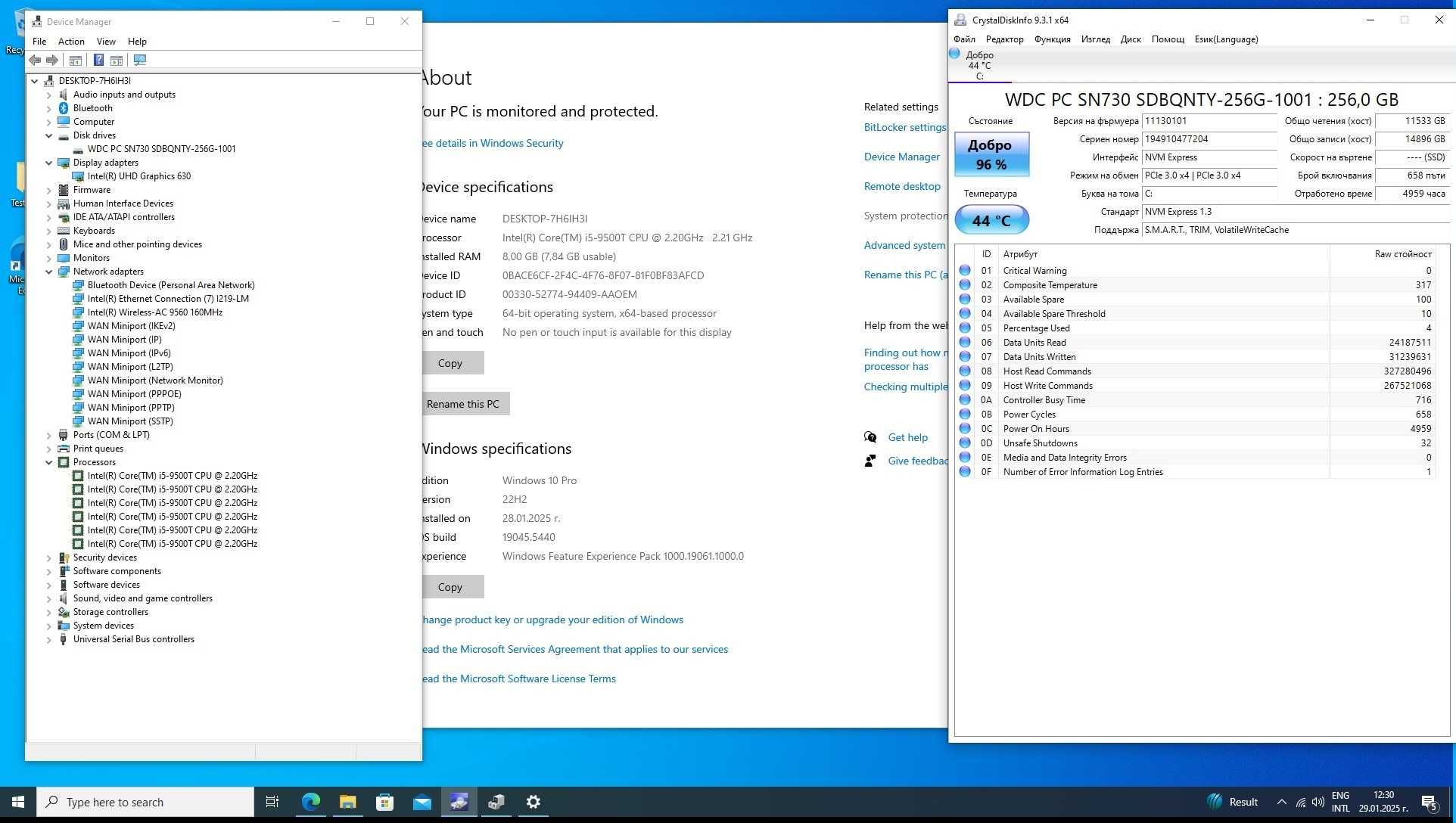This screenshot has width=1456, height=823.
Task: Click the Добро 96 % health status button
Action: (991, 154)
